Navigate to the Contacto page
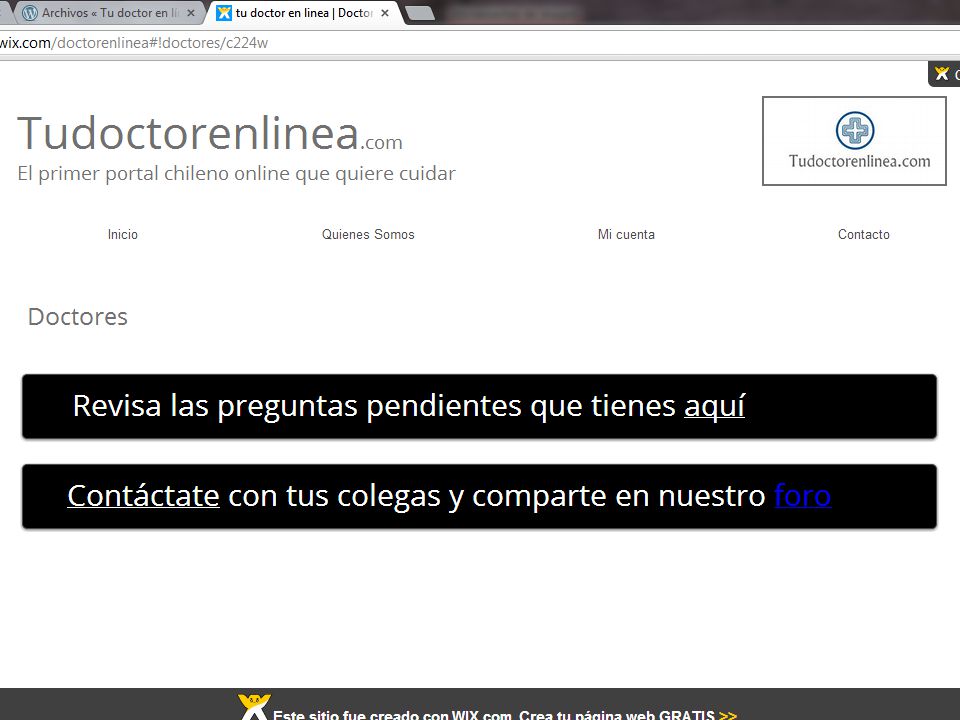The width and height of the screenshot is (960, 720). point(863,234)
